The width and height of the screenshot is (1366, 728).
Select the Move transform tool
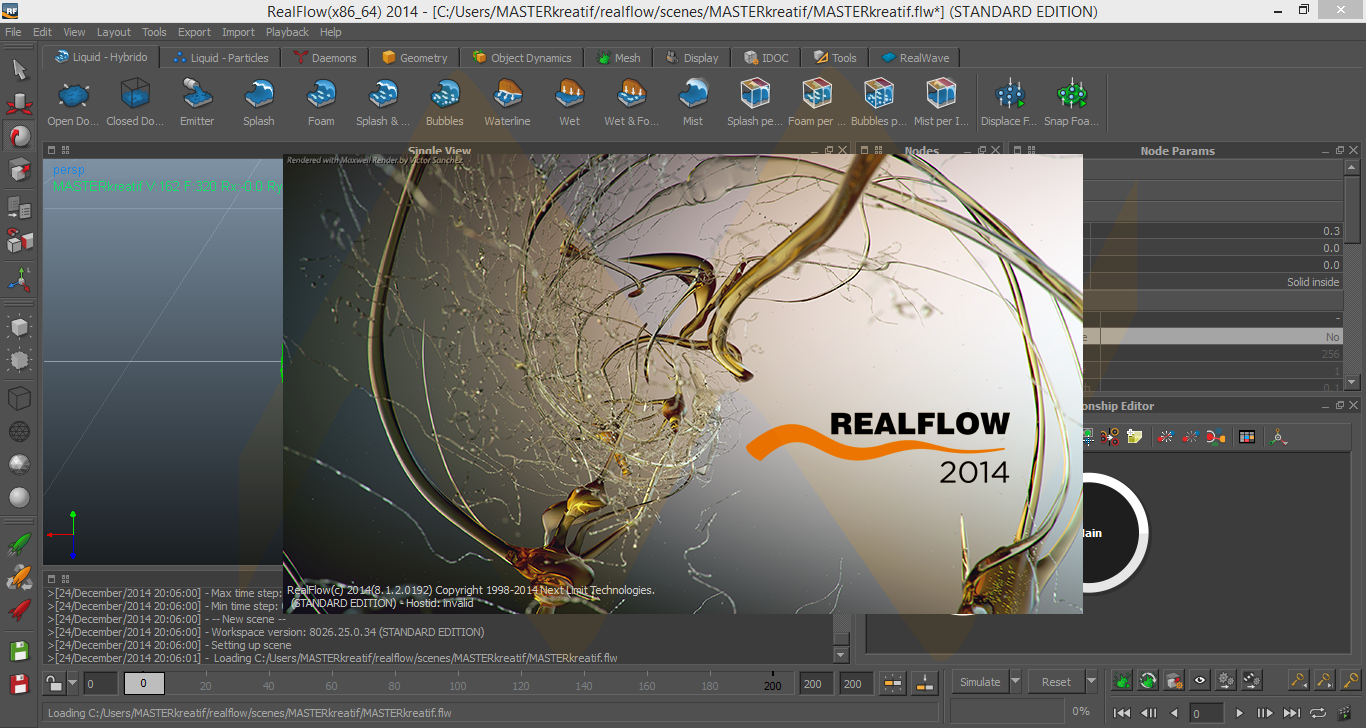pos(19,103)
